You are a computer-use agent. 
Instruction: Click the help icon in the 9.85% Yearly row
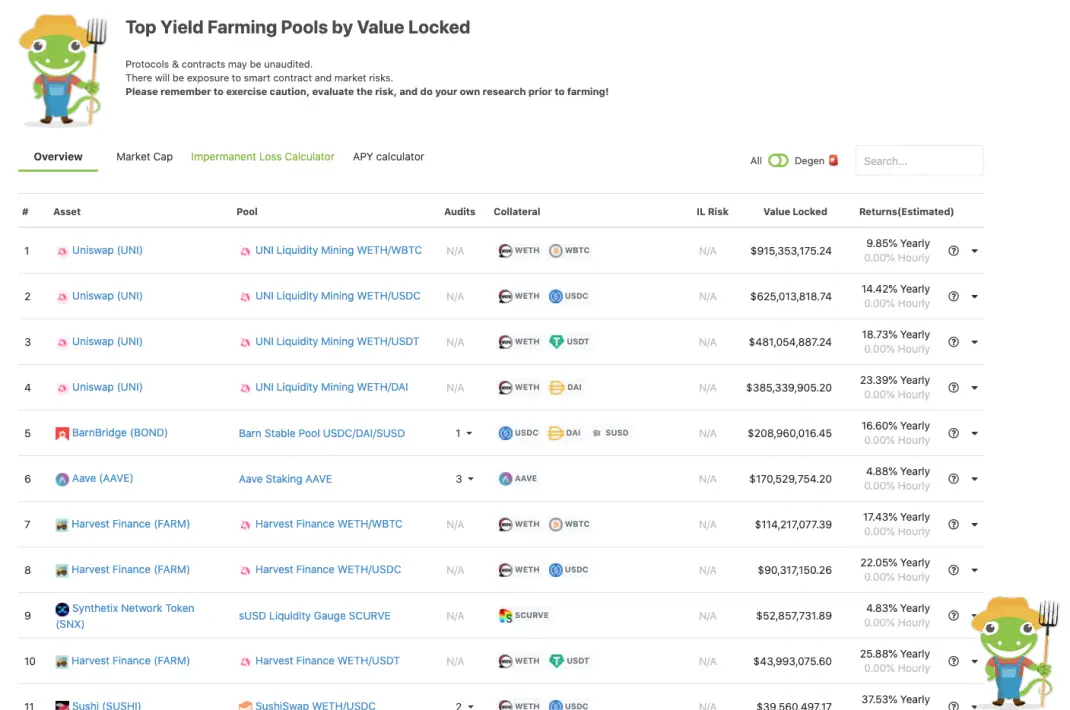953,251
